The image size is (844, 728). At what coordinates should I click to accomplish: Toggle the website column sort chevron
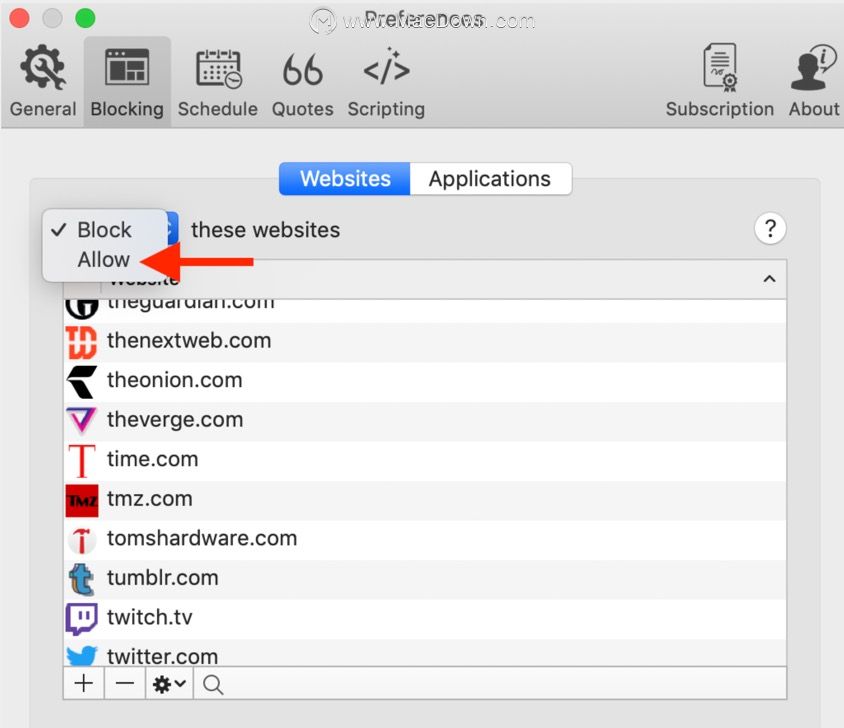pos(769,279)
